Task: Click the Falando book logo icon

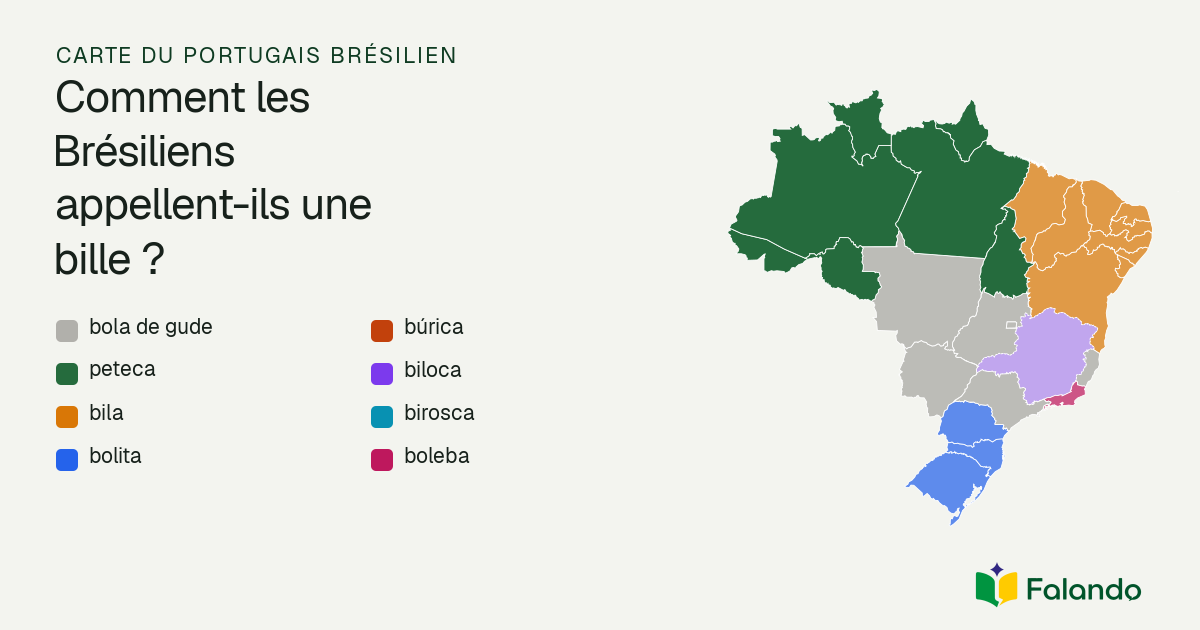Action: pyautogui.click(x=996, y=585)
